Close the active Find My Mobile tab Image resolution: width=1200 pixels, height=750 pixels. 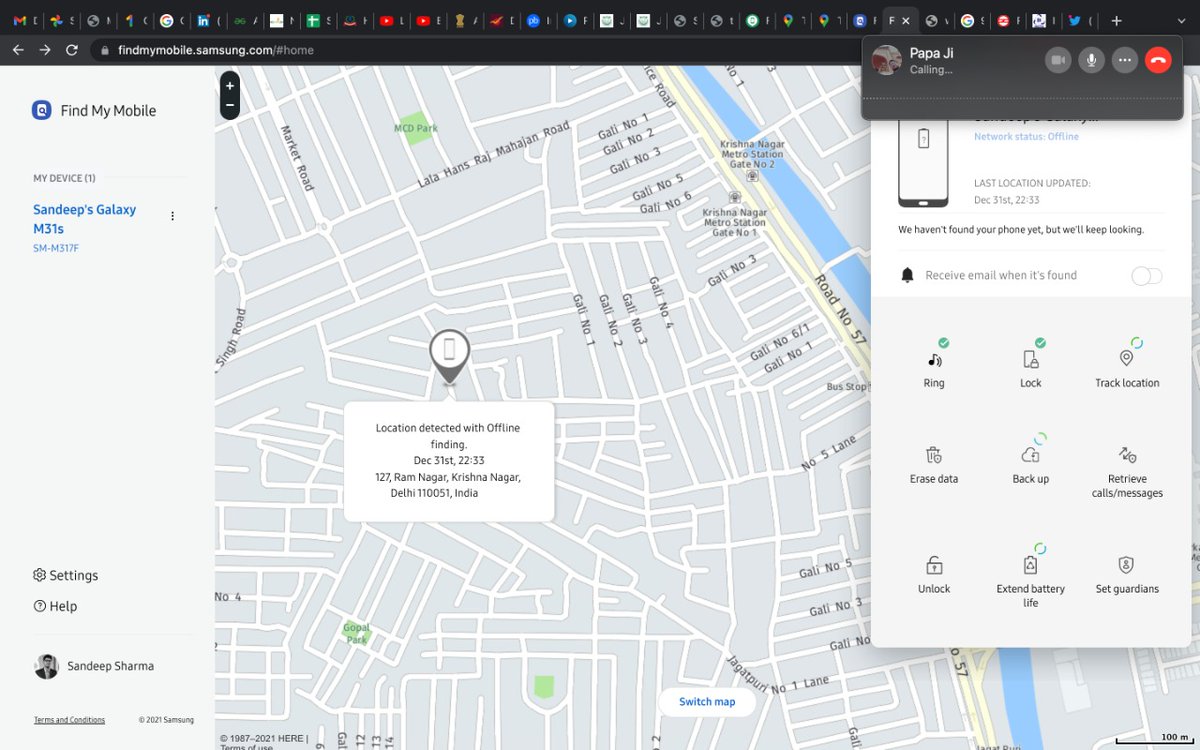tap(905, 20)
